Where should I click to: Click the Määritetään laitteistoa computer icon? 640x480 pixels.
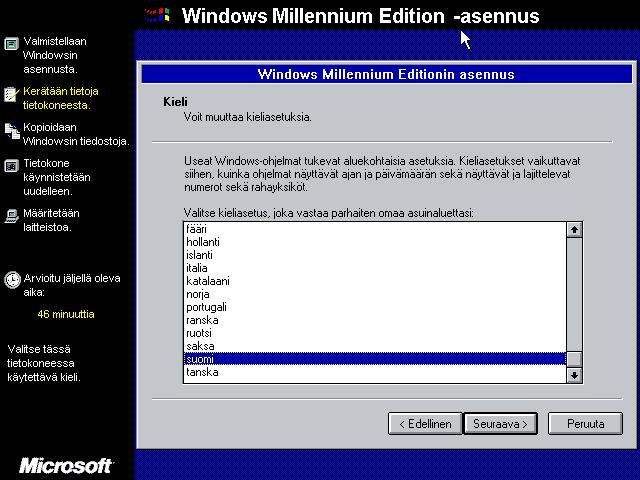(x=11, y=216)
